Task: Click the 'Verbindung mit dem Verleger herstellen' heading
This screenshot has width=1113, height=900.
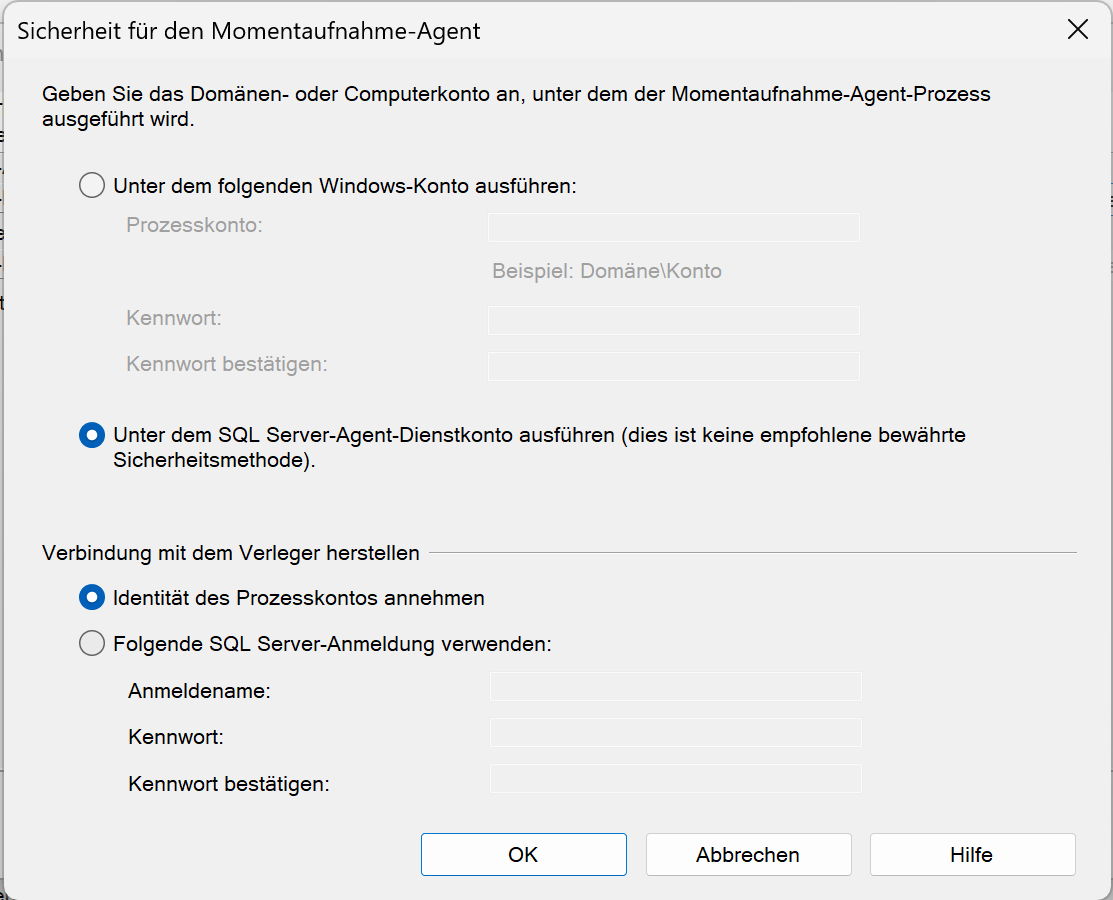Action: (231, 553)
